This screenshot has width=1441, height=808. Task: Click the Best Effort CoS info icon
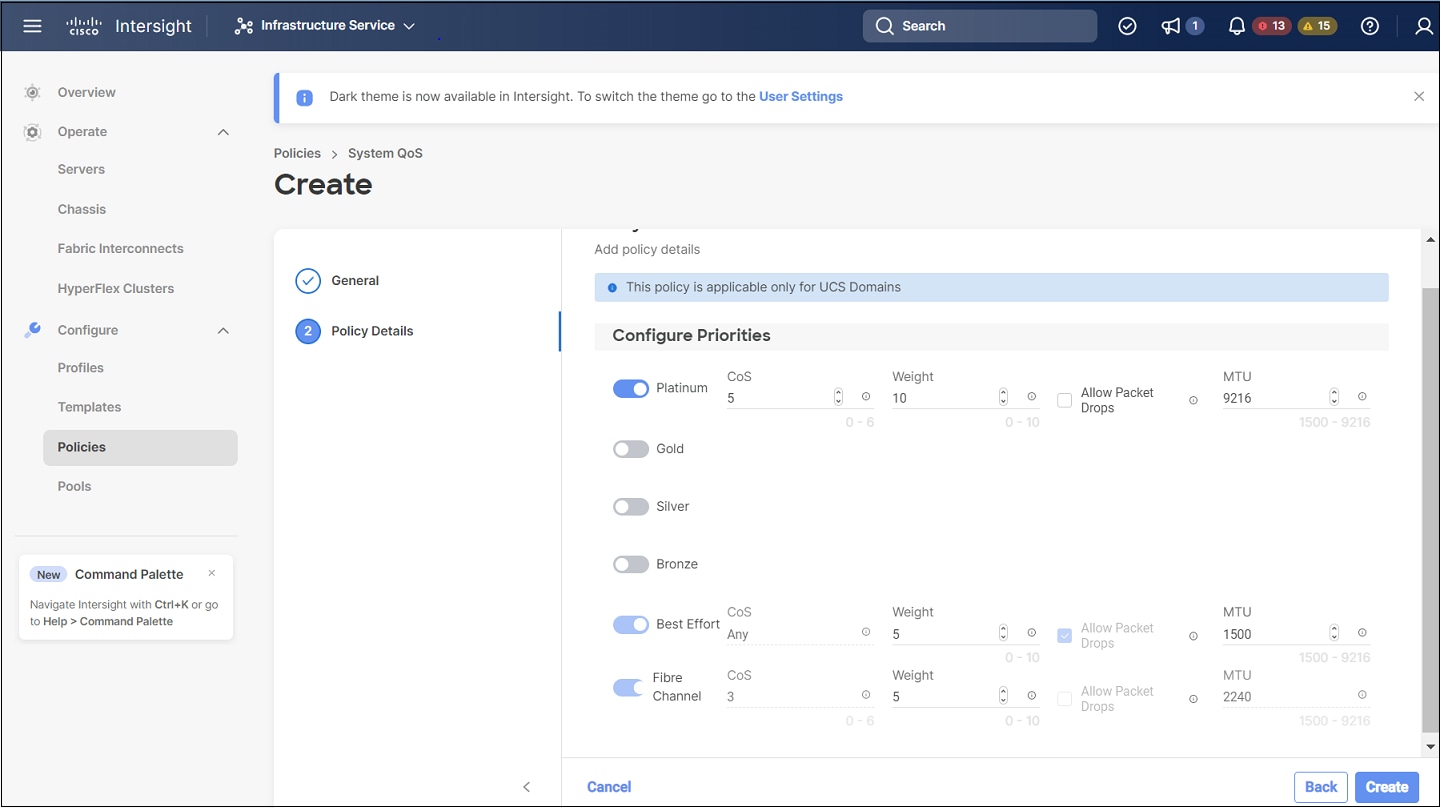pos(866,632)
